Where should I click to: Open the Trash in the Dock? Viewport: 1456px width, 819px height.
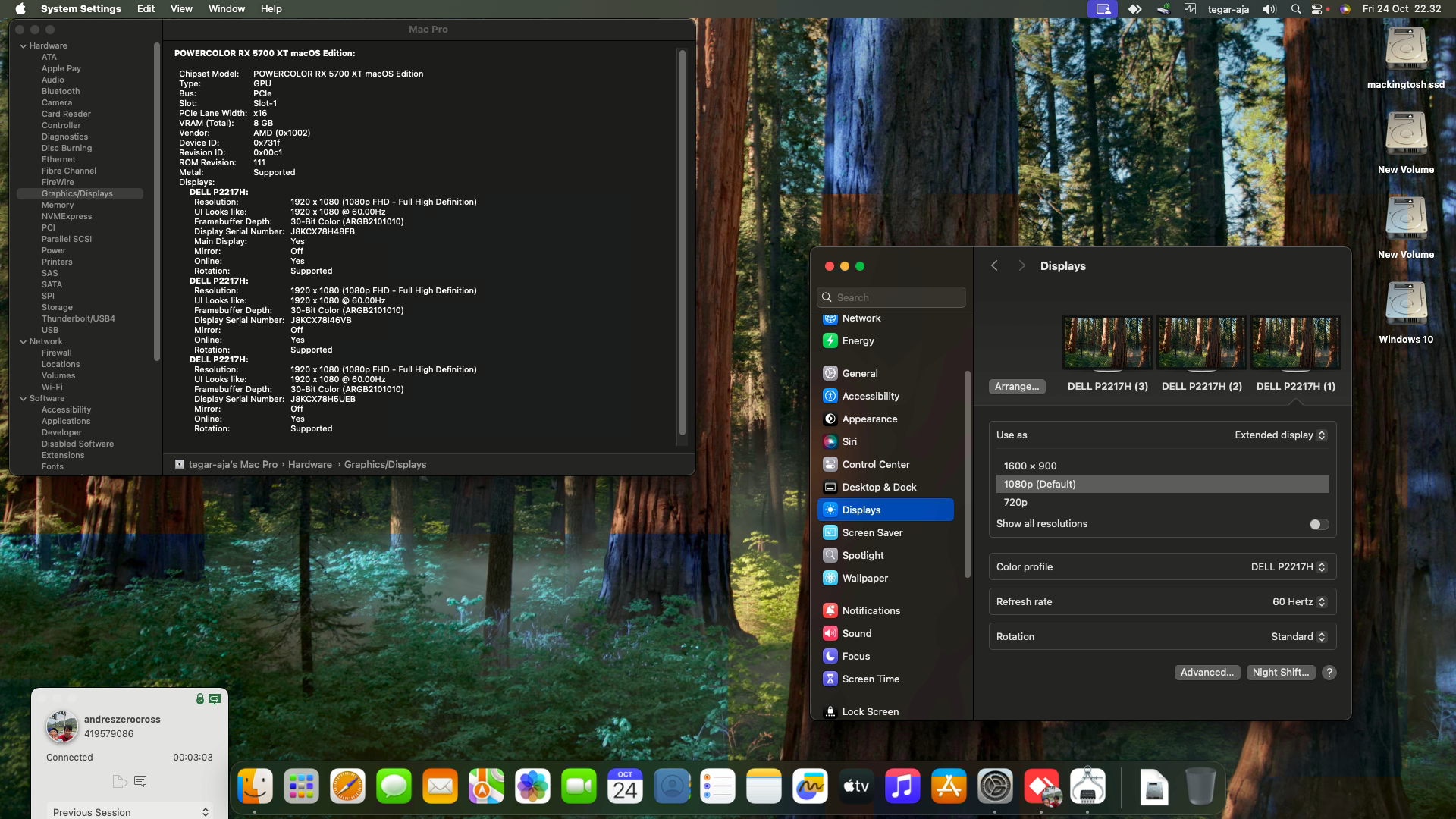(x=1200, y=786)
